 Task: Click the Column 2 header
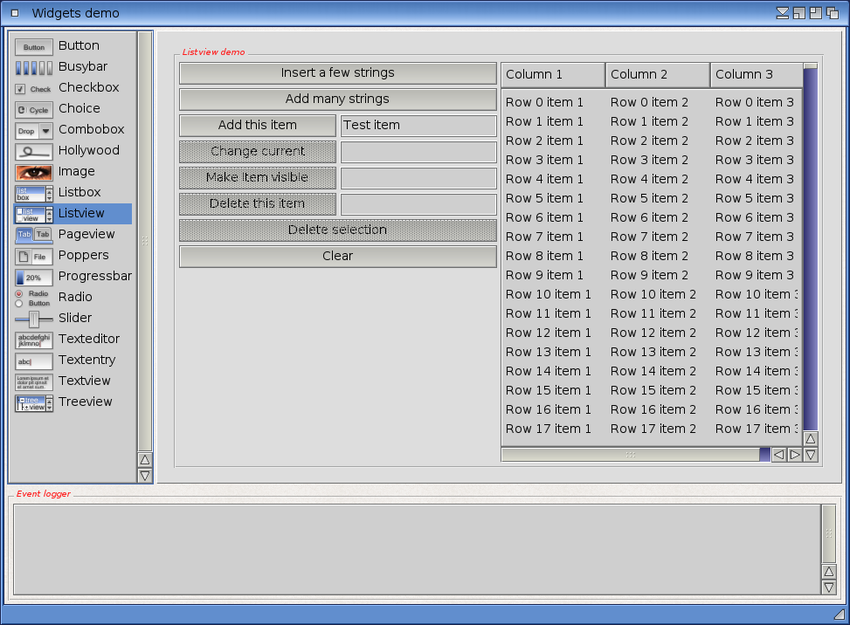tap(657, 75)
